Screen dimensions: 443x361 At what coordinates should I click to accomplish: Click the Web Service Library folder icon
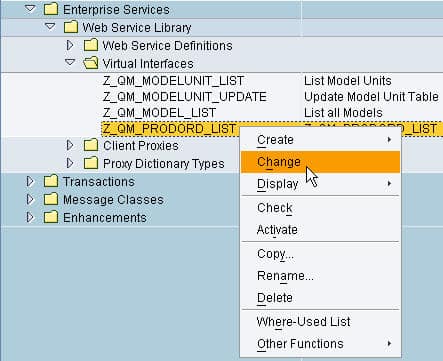coord(71,27)
